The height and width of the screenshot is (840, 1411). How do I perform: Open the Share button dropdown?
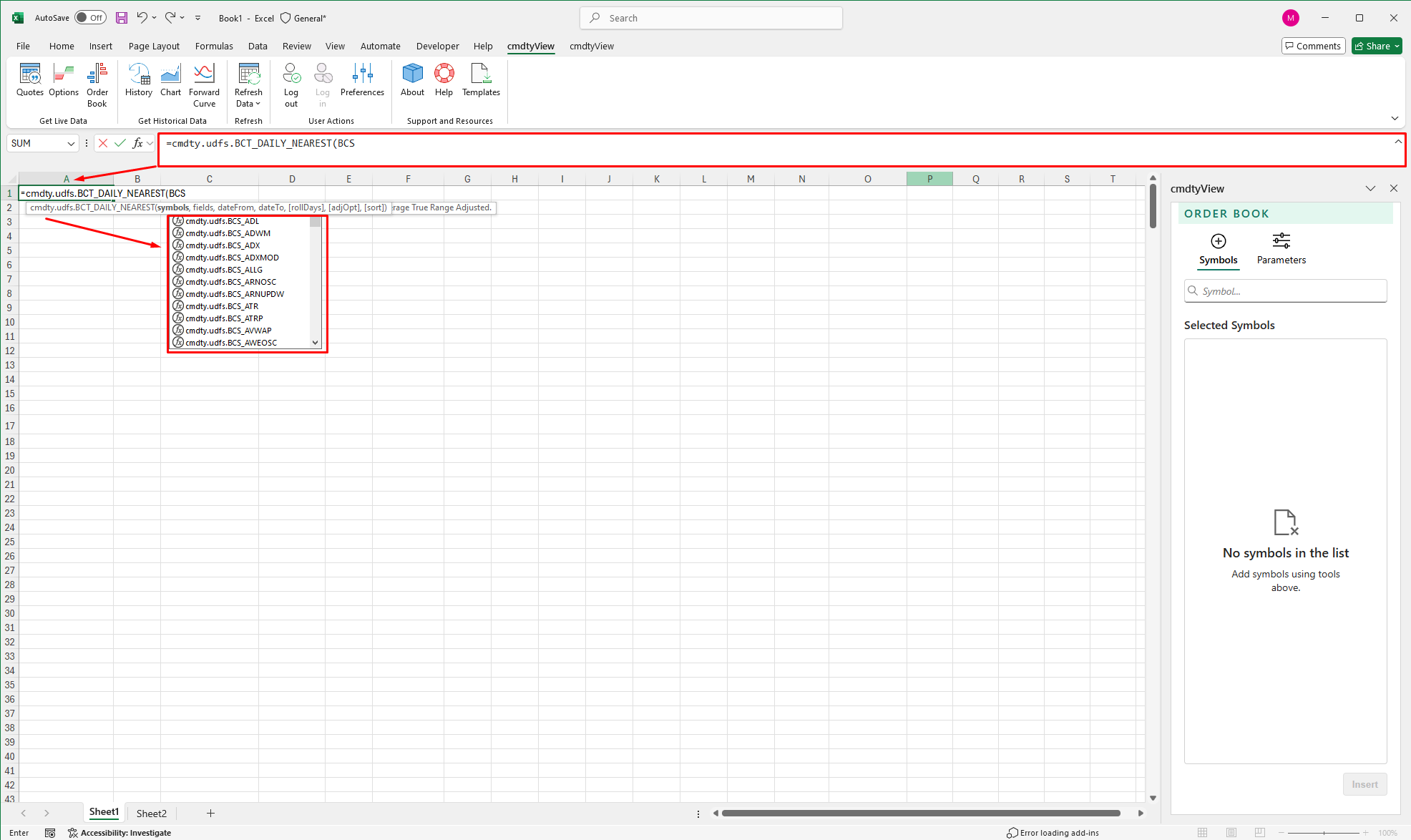coord(1397,46)
